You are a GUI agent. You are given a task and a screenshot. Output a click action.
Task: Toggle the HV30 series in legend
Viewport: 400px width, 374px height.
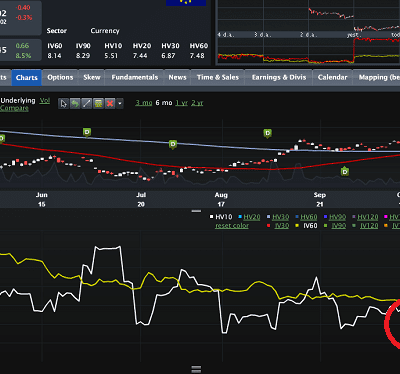[281, 217]
